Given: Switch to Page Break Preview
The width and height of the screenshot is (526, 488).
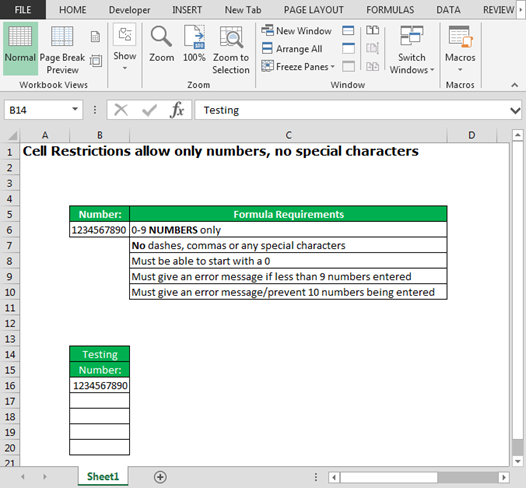Looking at the screenshot, I should 62,50.
